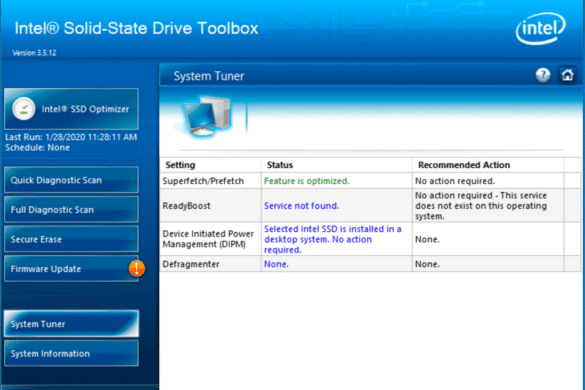Open help with the question mark icon
Viewport: 585px width, 390px height.
coord(543,75)
